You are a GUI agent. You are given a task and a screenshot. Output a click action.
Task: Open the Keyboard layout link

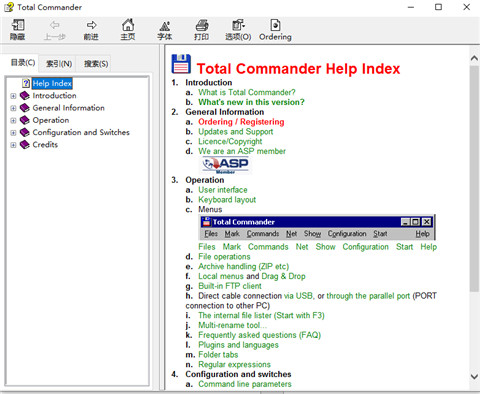(227, 200)
